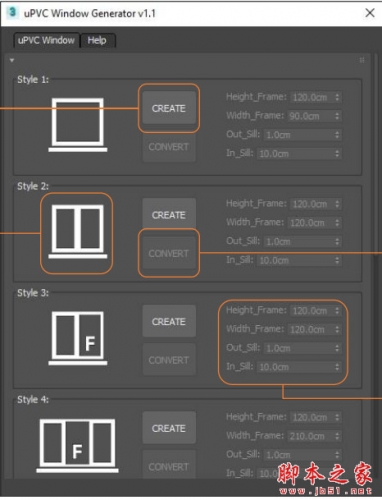Click spinner arrows for Style 2 Height_Frame
The height and width of the screenshot is (500, 382).
coord(337,204)
